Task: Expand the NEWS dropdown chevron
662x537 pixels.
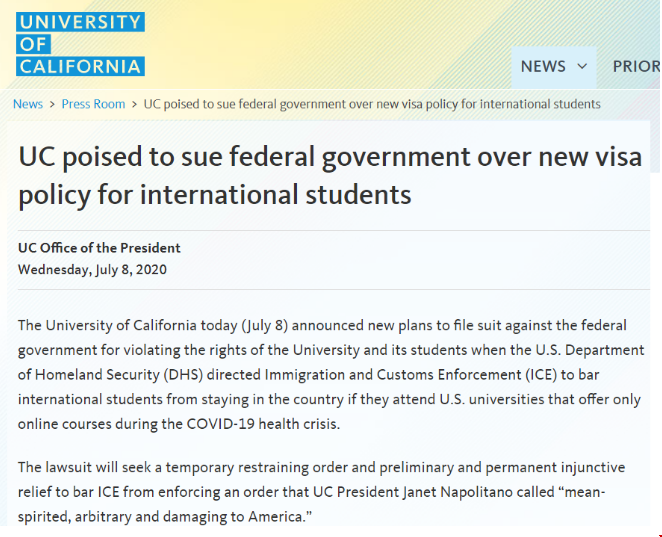Action: click(582, 67)
